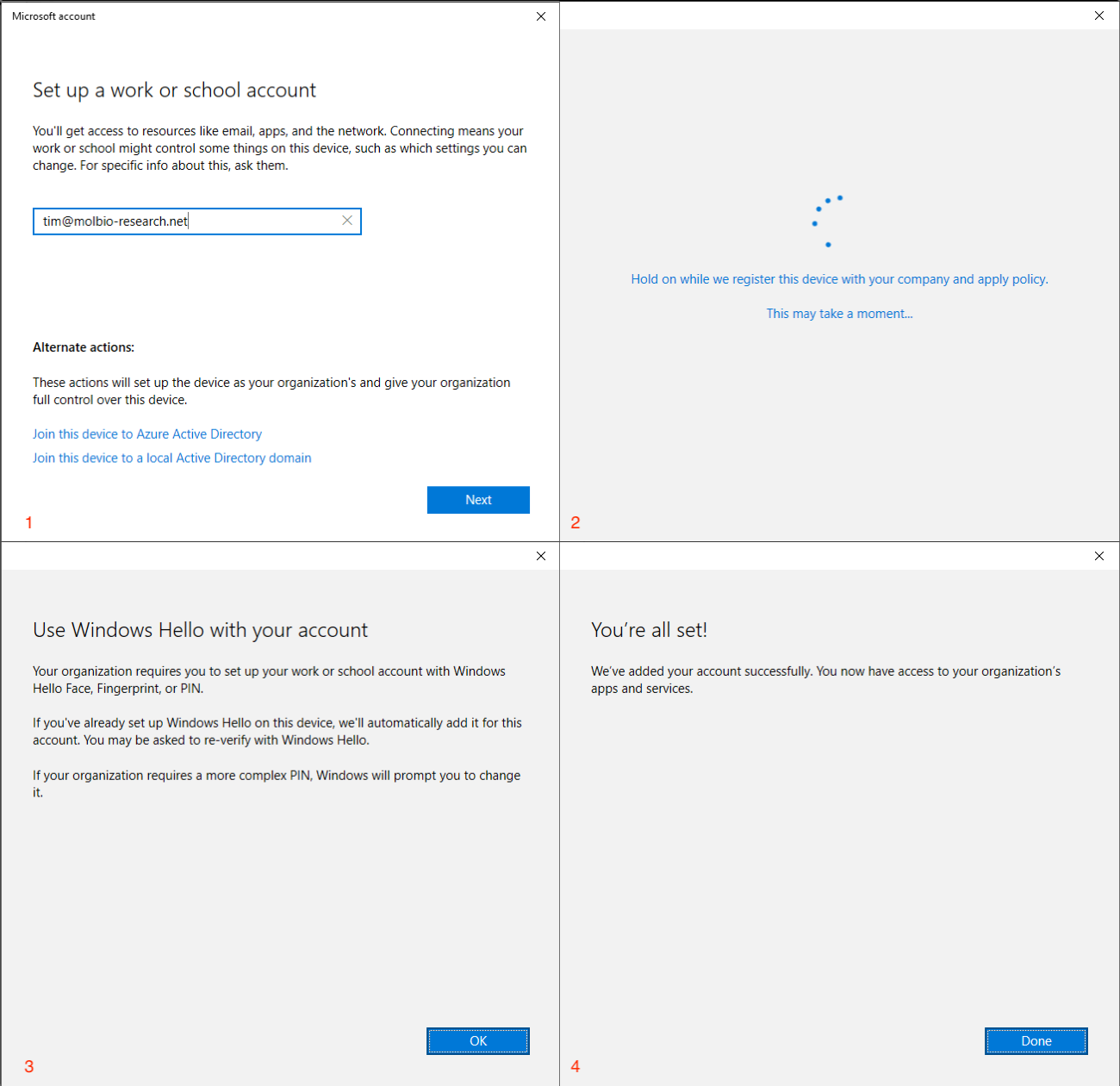Click "We've added your account successfully" text
1120x1086 pixels.
tap(825, 680)
